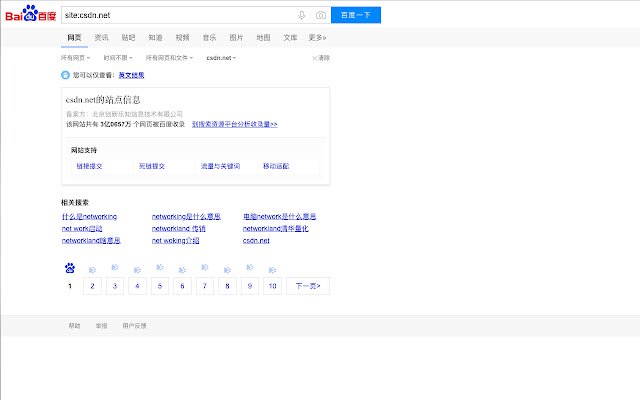Viewport: 640px width, 400px height.
Task: Click the 相关搜索 heading text
Action: point(75,202)
